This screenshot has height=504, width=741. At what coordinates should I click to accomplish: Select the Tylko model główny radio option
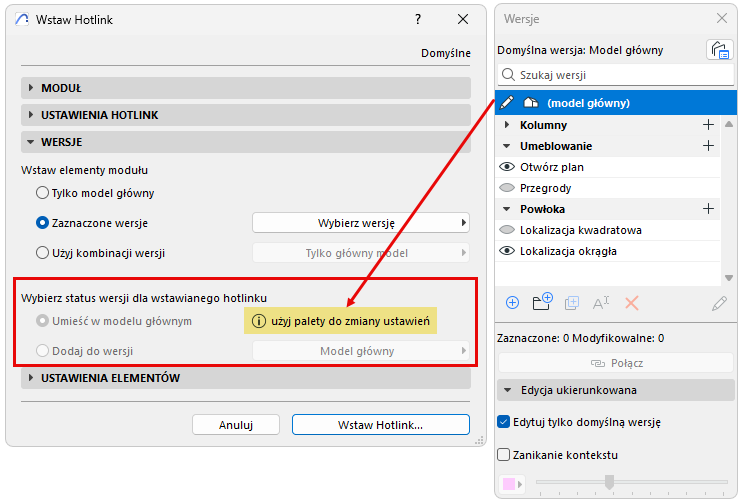tap(42, 192)
